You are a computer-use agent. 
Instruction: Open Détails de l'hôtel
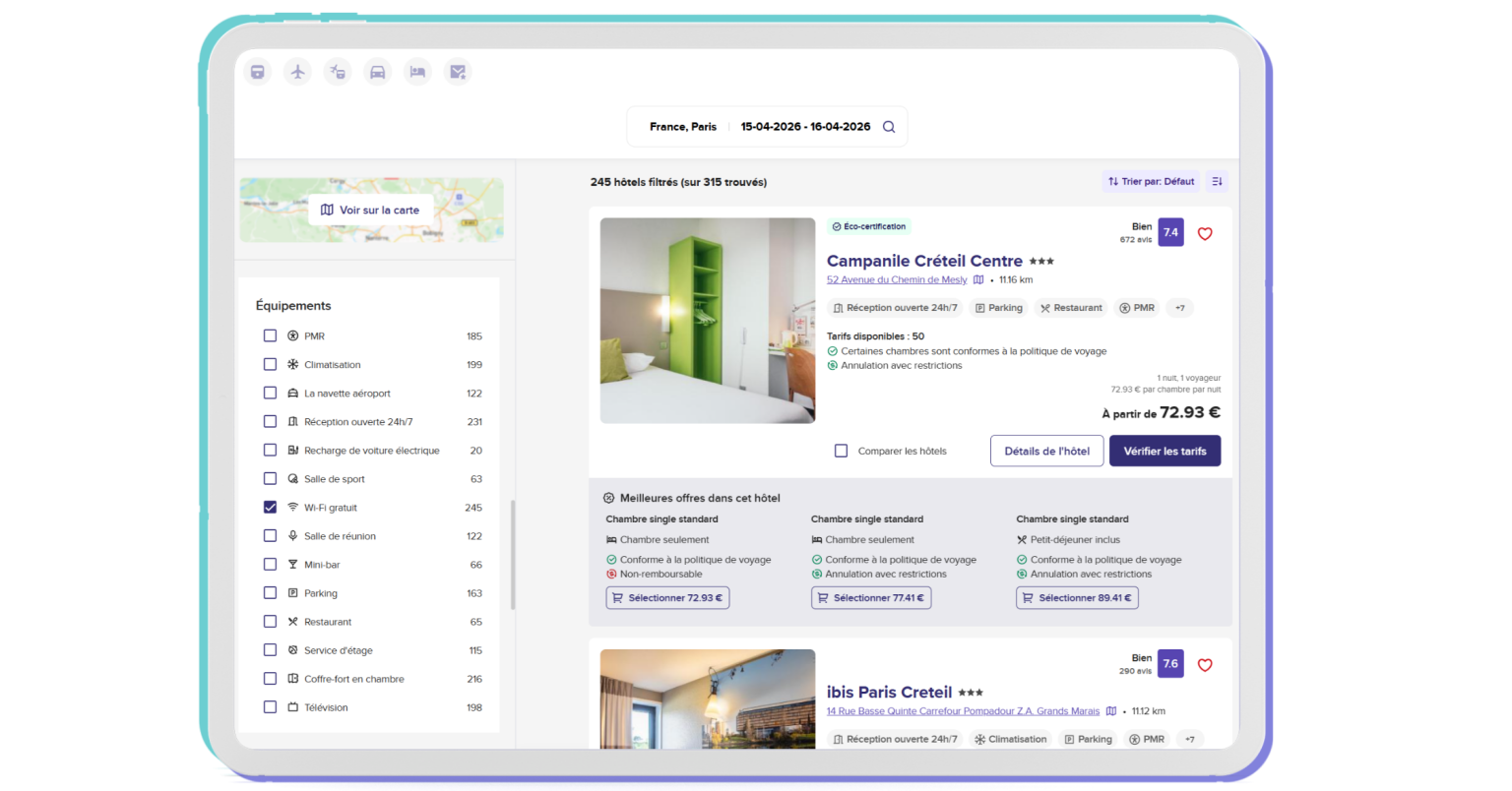1046,452
